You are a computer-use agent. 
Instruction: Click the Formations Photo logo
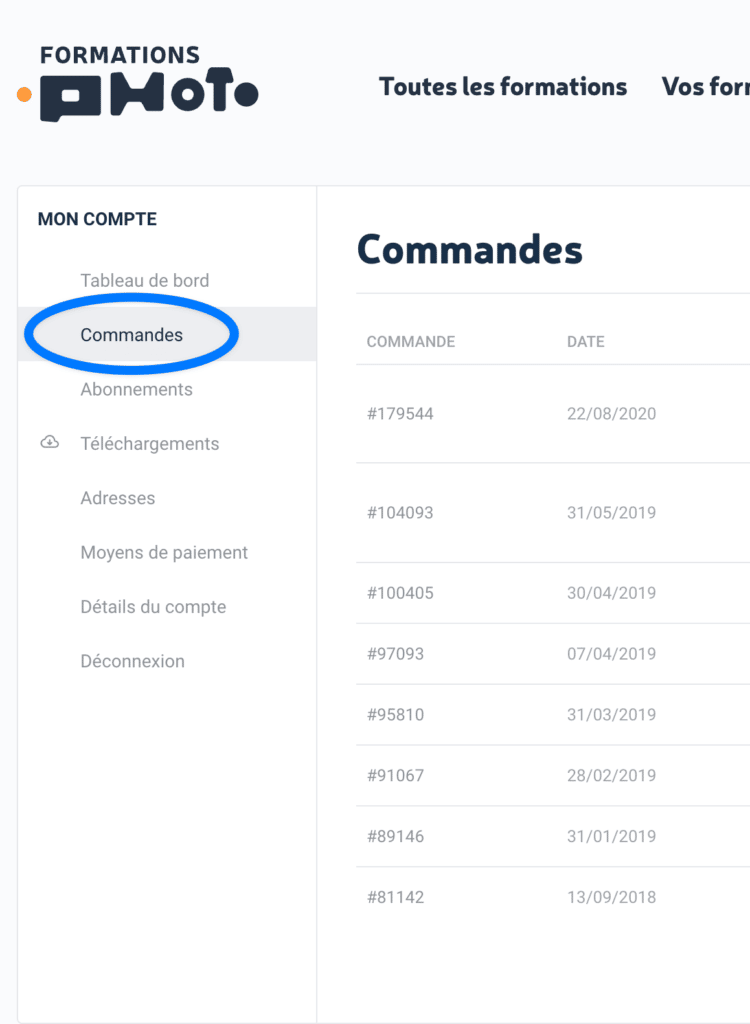click(139, 83)
